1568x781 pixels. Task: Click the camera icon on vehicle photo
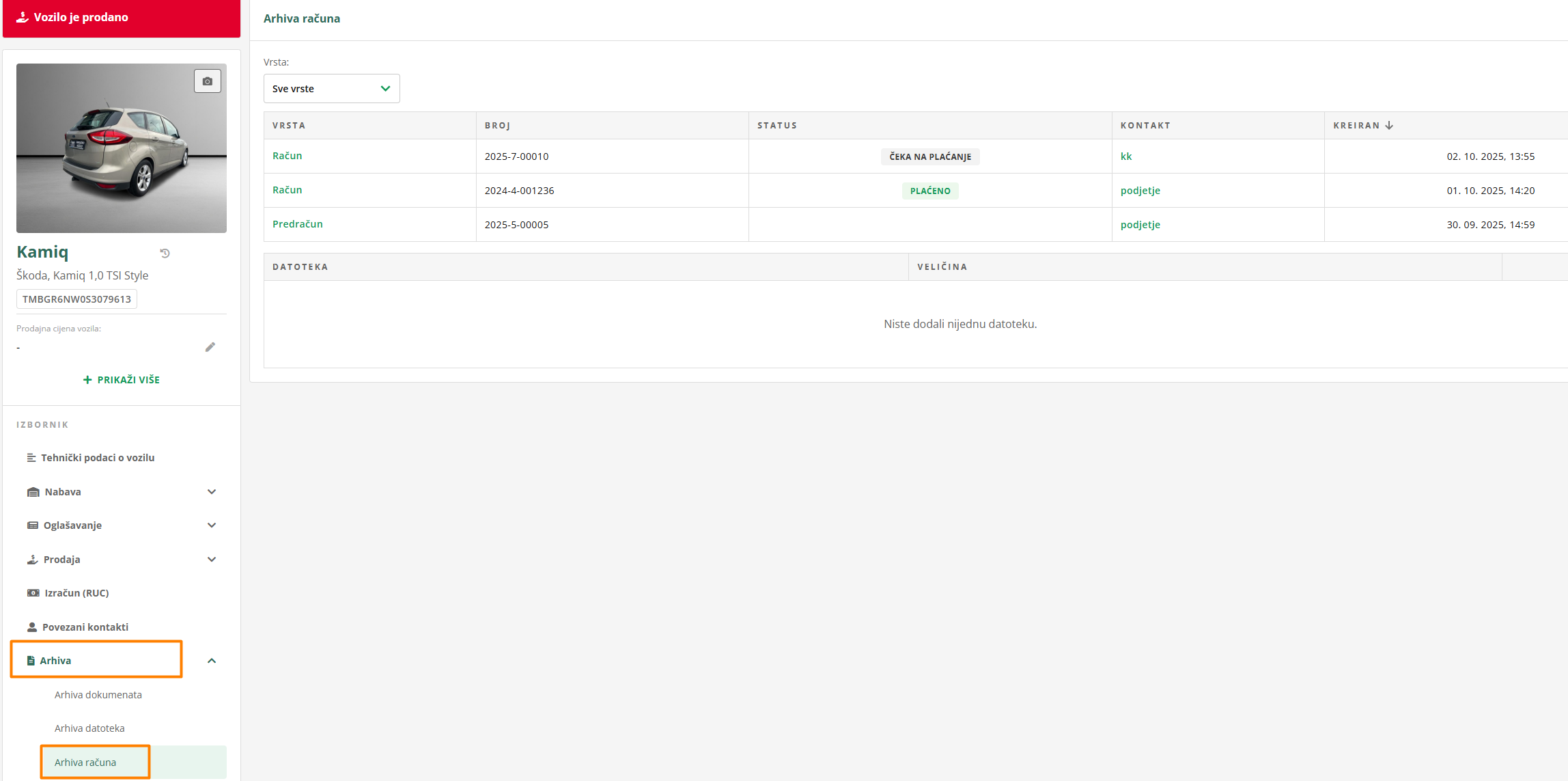pyautogui.click(x=207, y=81)
